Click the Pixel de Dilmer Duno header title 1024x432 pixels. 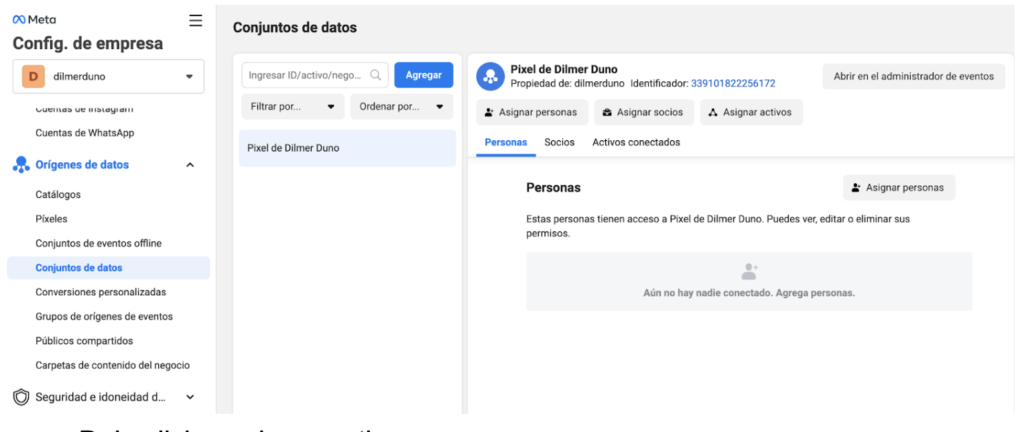click(x=564, y=69)
